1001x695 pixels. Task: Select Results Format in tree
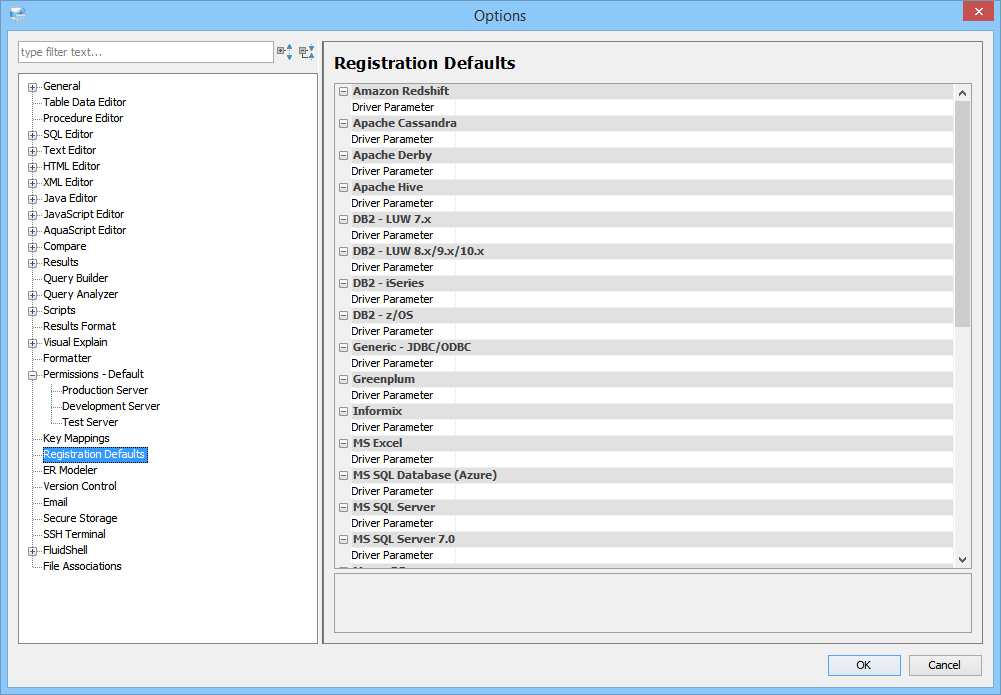tap(79, 326)
